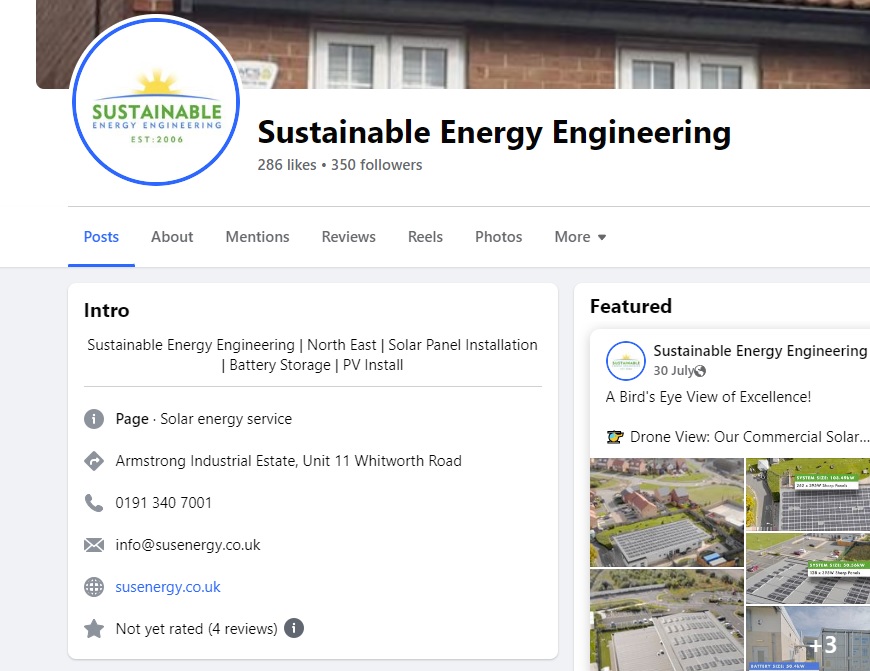
Task: Click the Sustainable Energy Engineering profile logo
Action: pos(155,101)
